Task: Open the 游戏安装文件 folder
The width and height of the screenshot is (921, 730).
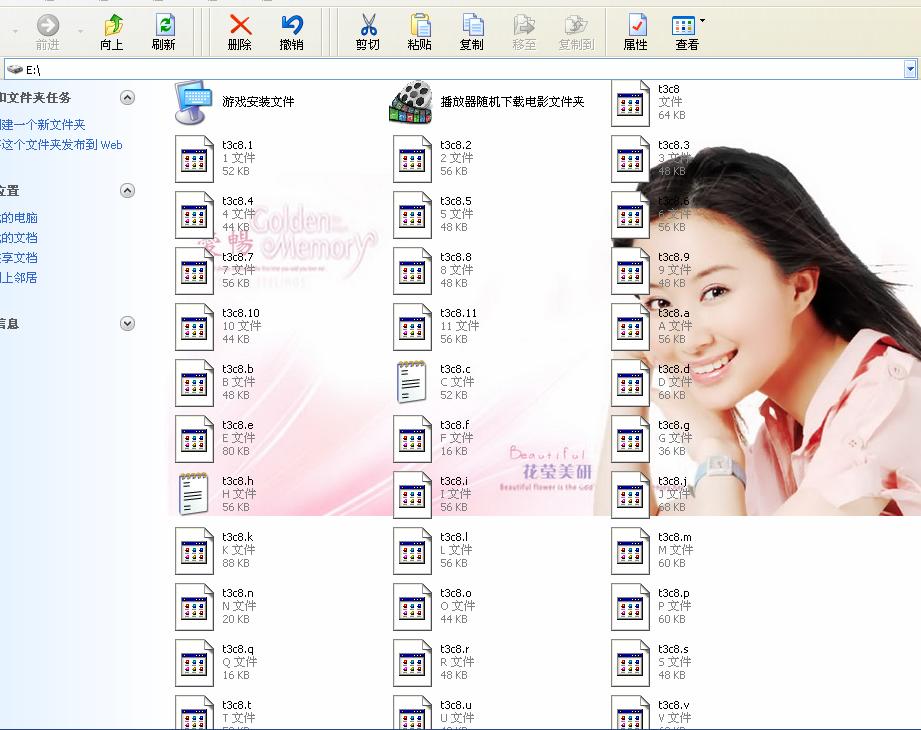Action: [x=194, y=102]
